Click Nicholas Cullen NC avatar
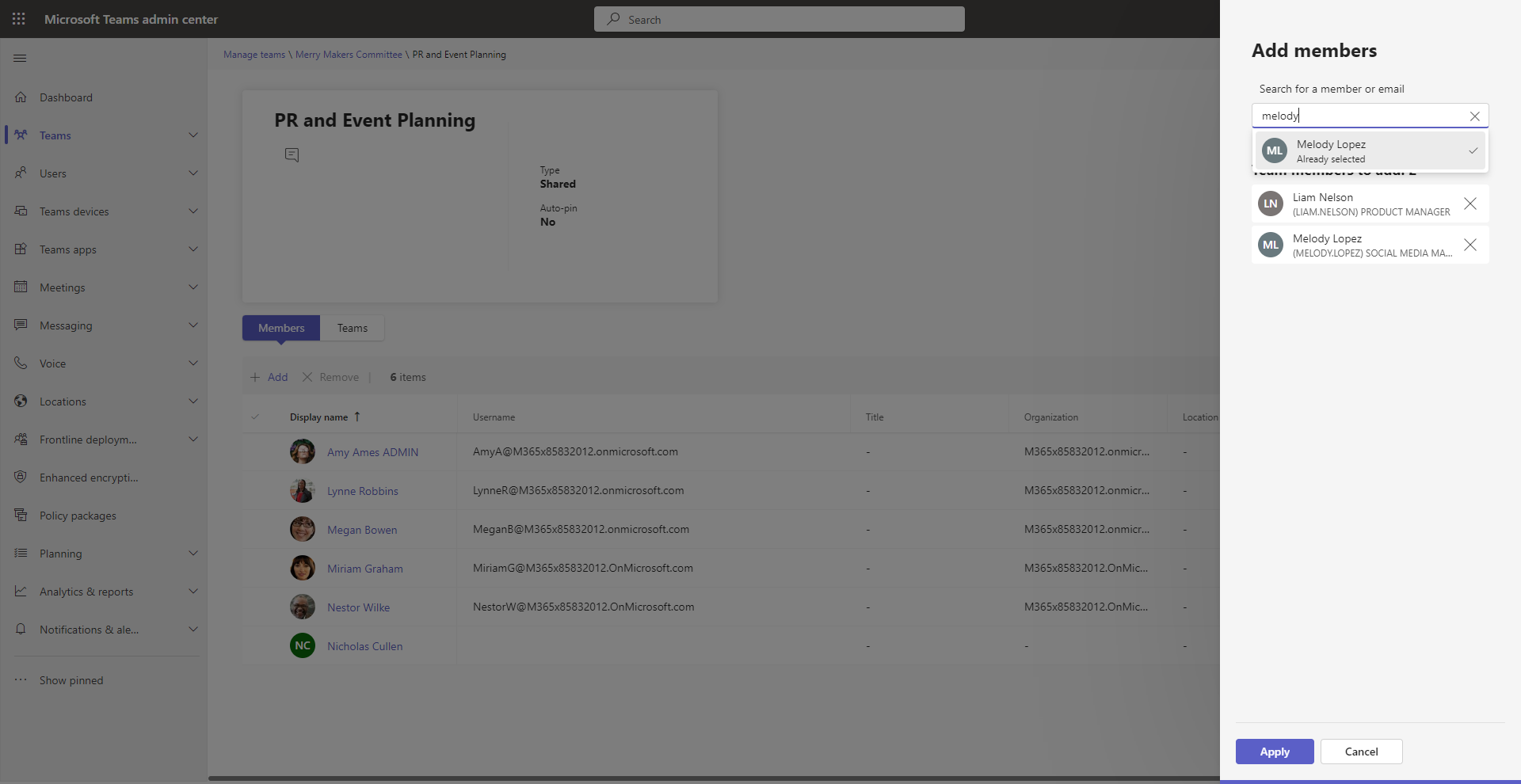This screenshot has height=784, width=1521. coord(303,645)
